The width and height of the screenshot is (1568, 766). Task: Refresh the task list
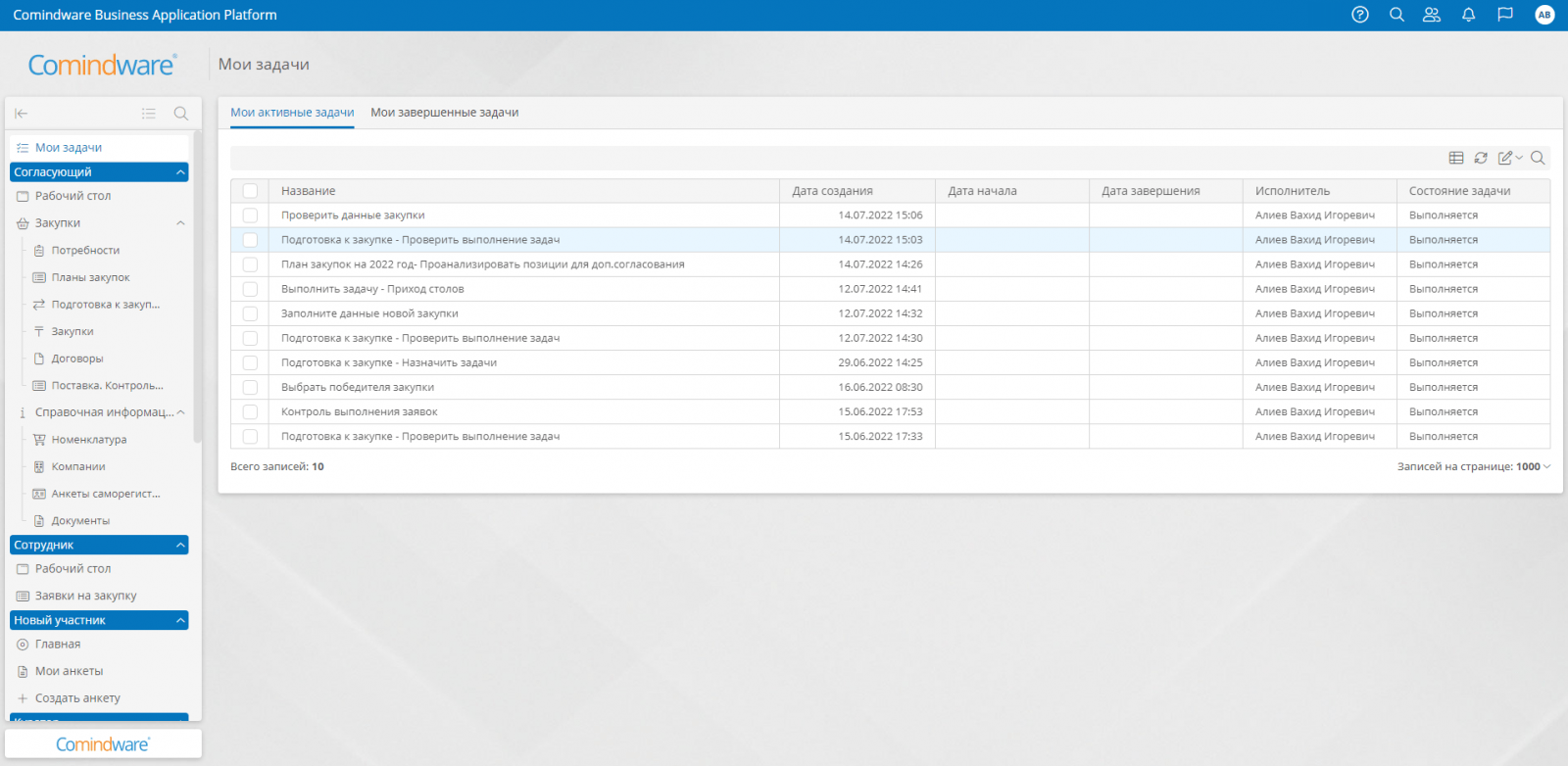pos(1481,158)
